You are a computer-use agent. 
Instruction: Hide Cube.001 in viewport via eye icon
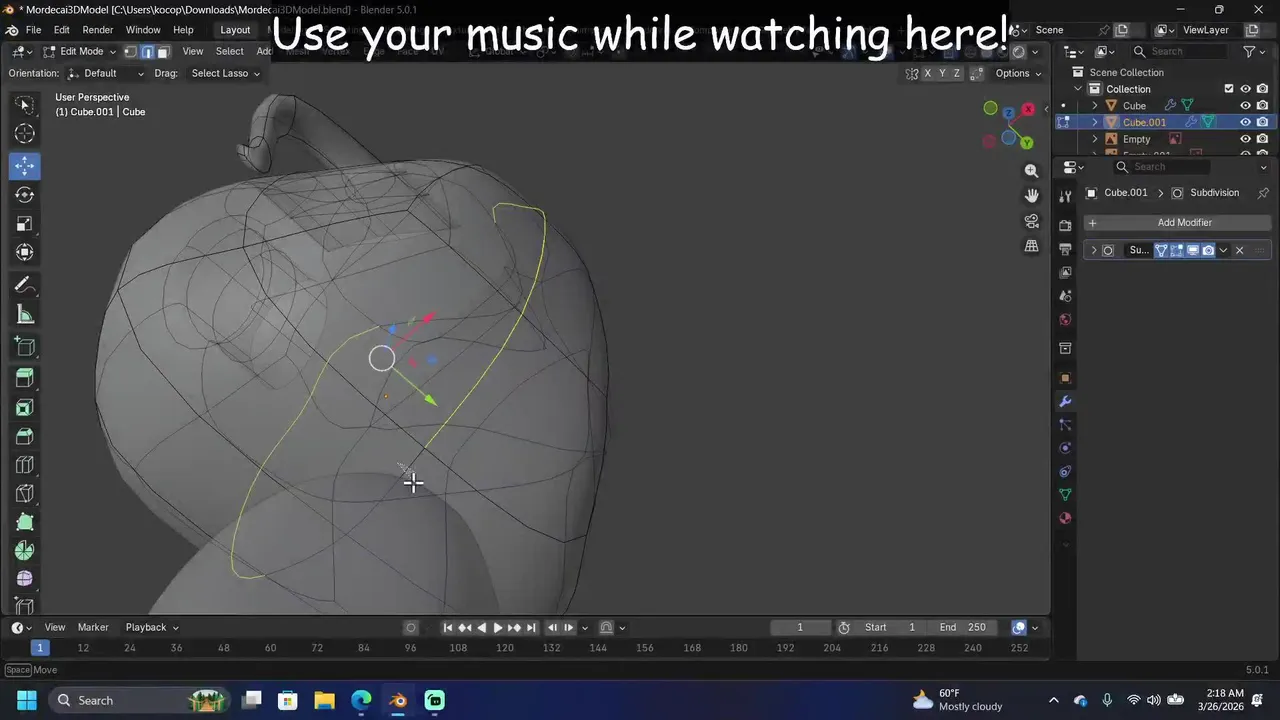pos(1246,122)
